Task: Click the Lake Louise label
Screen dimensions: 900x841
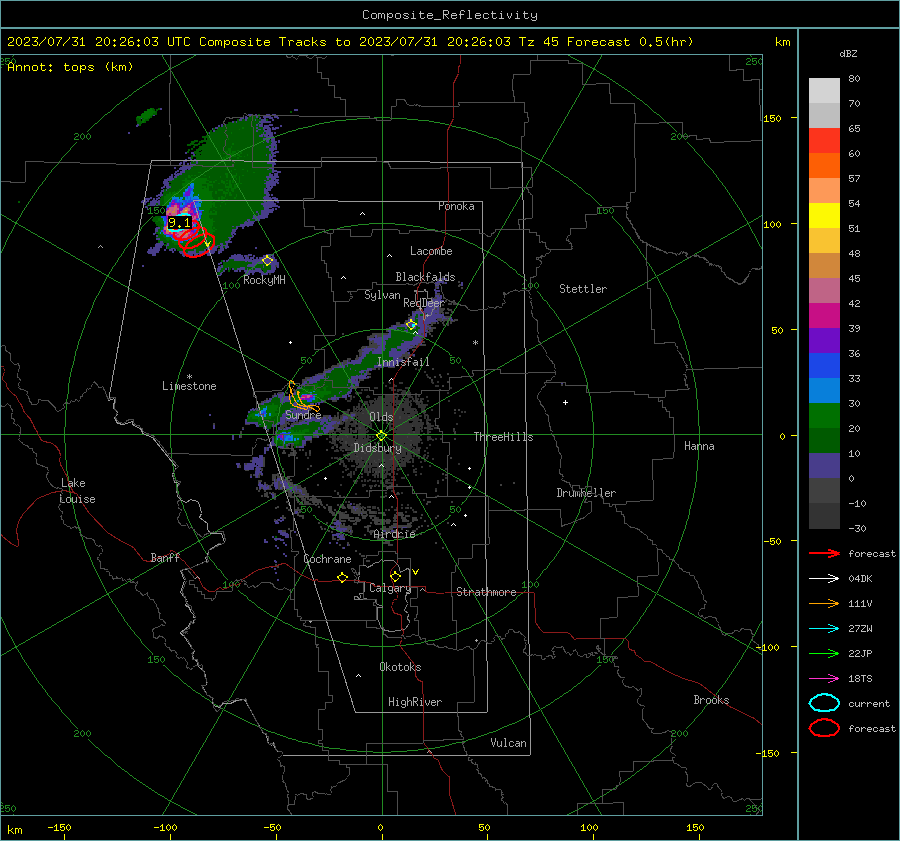Action: (x=77, y=491)
